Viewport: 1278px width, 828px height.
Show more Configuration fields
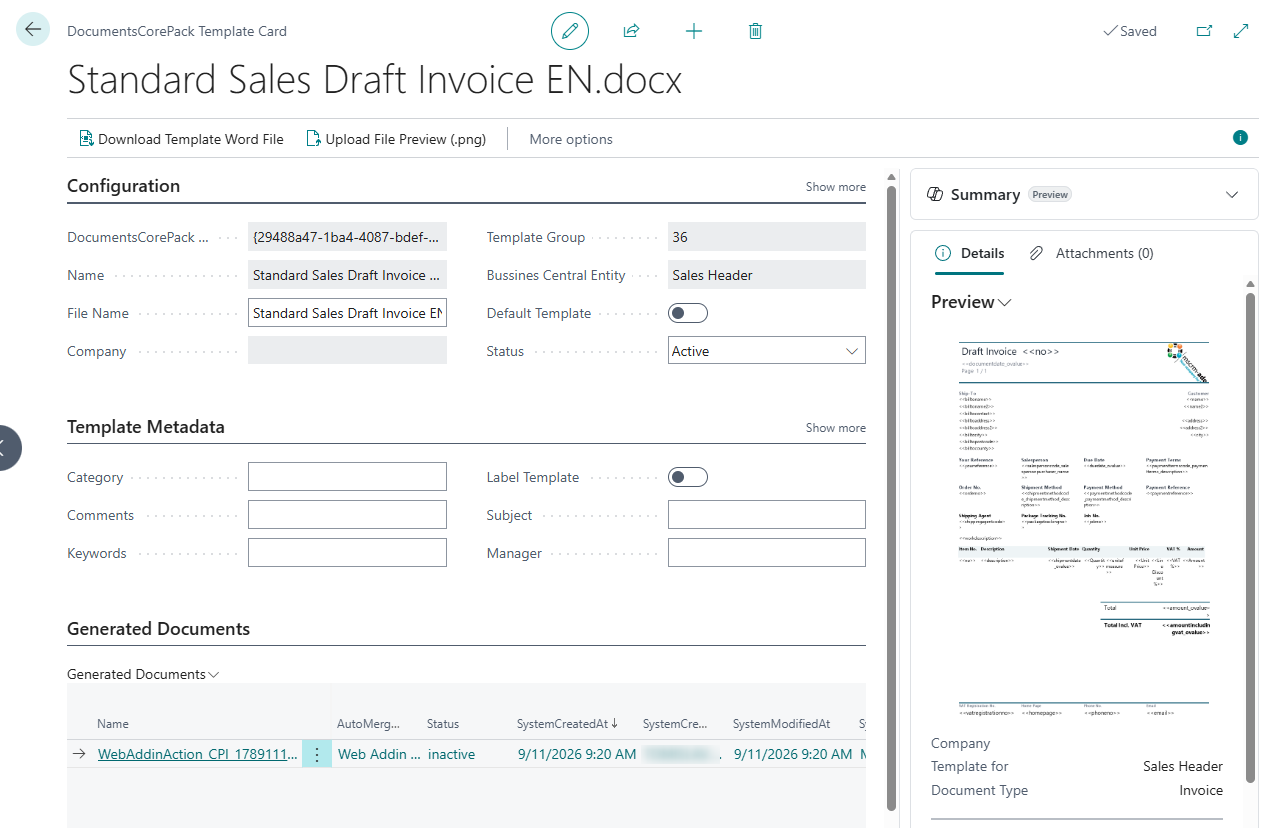tap(836, 187)
